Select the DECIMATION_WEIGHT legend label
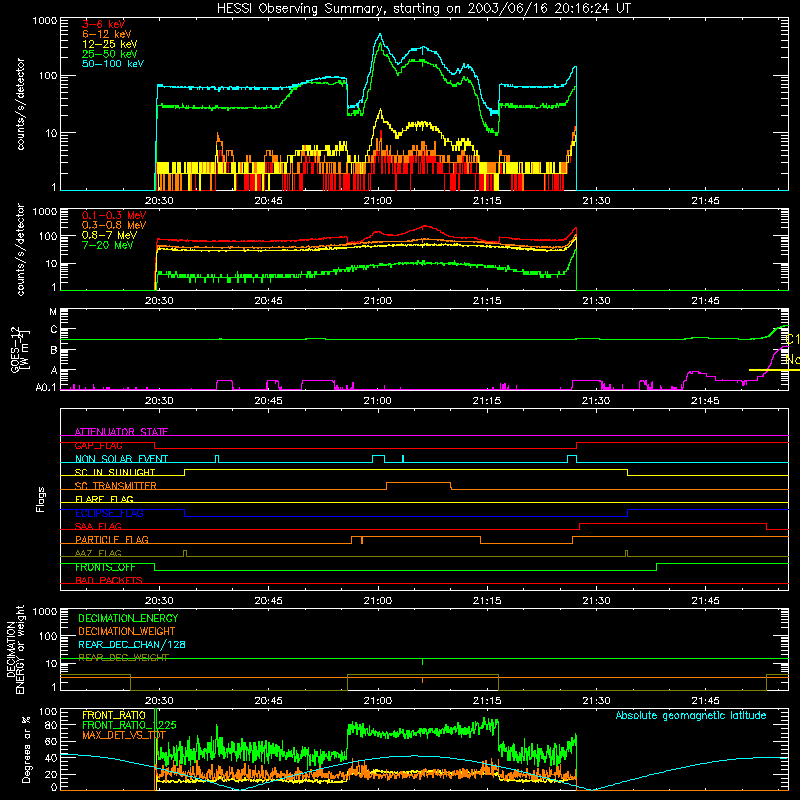Screen dimensions: 800x800 127,631
